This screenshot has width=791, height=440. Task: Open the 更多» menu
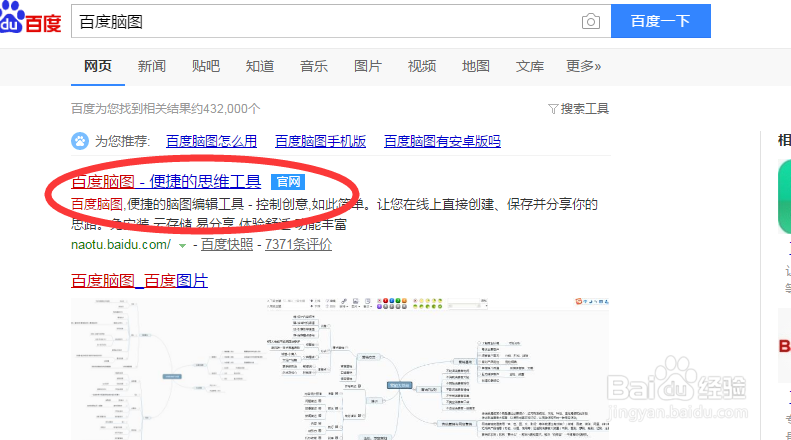point(584,66)
